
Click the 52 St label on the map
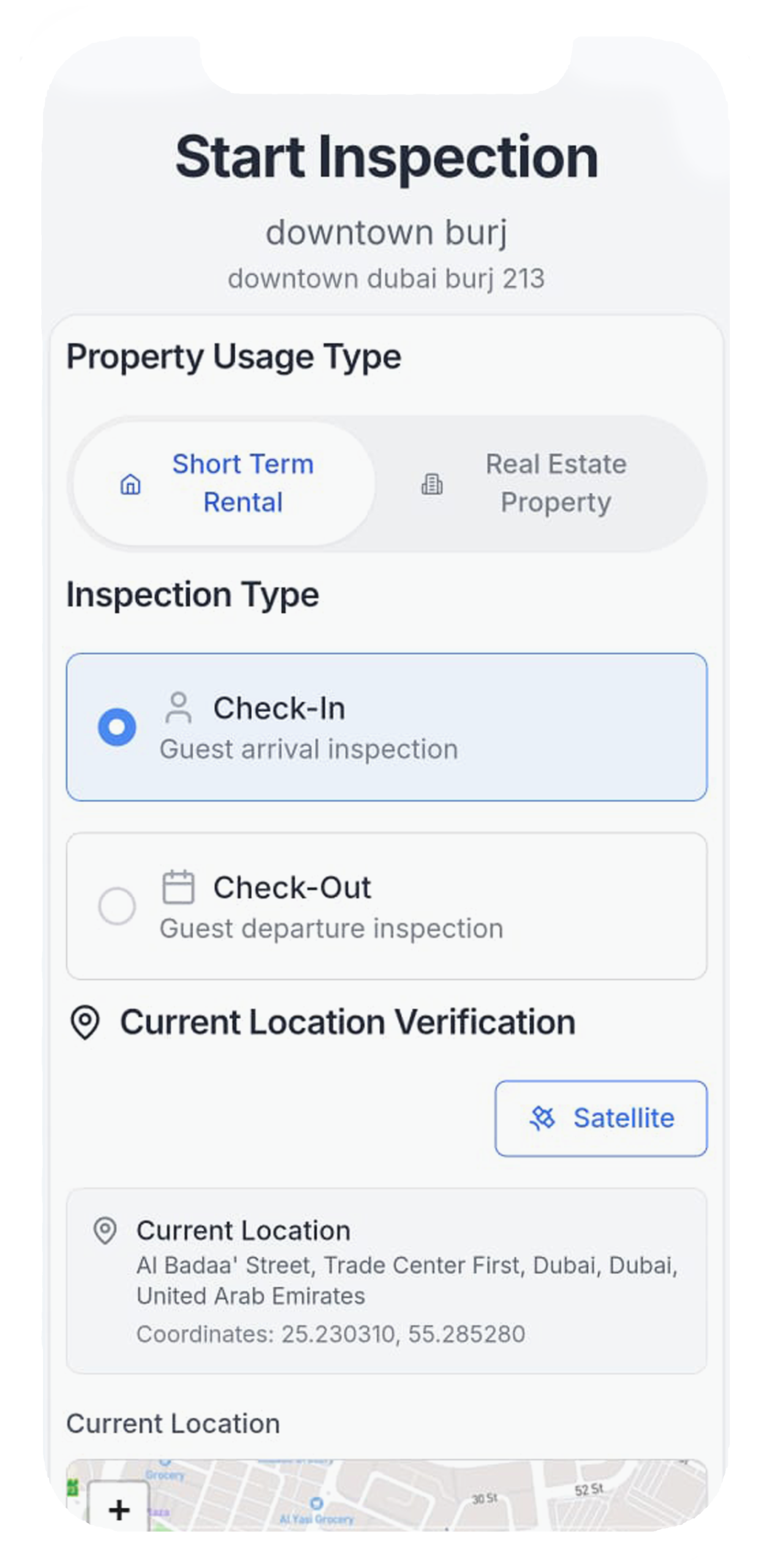[x=589, y=1490]
